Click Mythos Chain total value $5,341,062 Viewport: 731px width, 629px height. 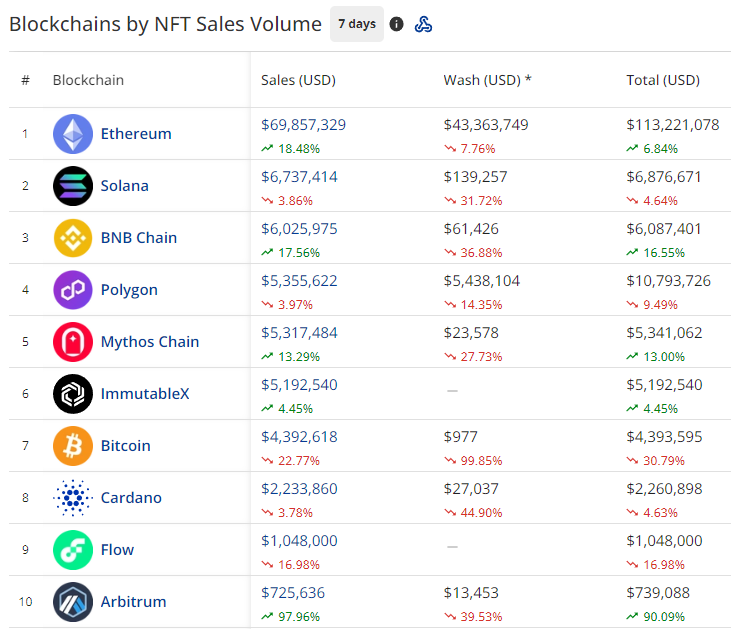pos(664,333)
